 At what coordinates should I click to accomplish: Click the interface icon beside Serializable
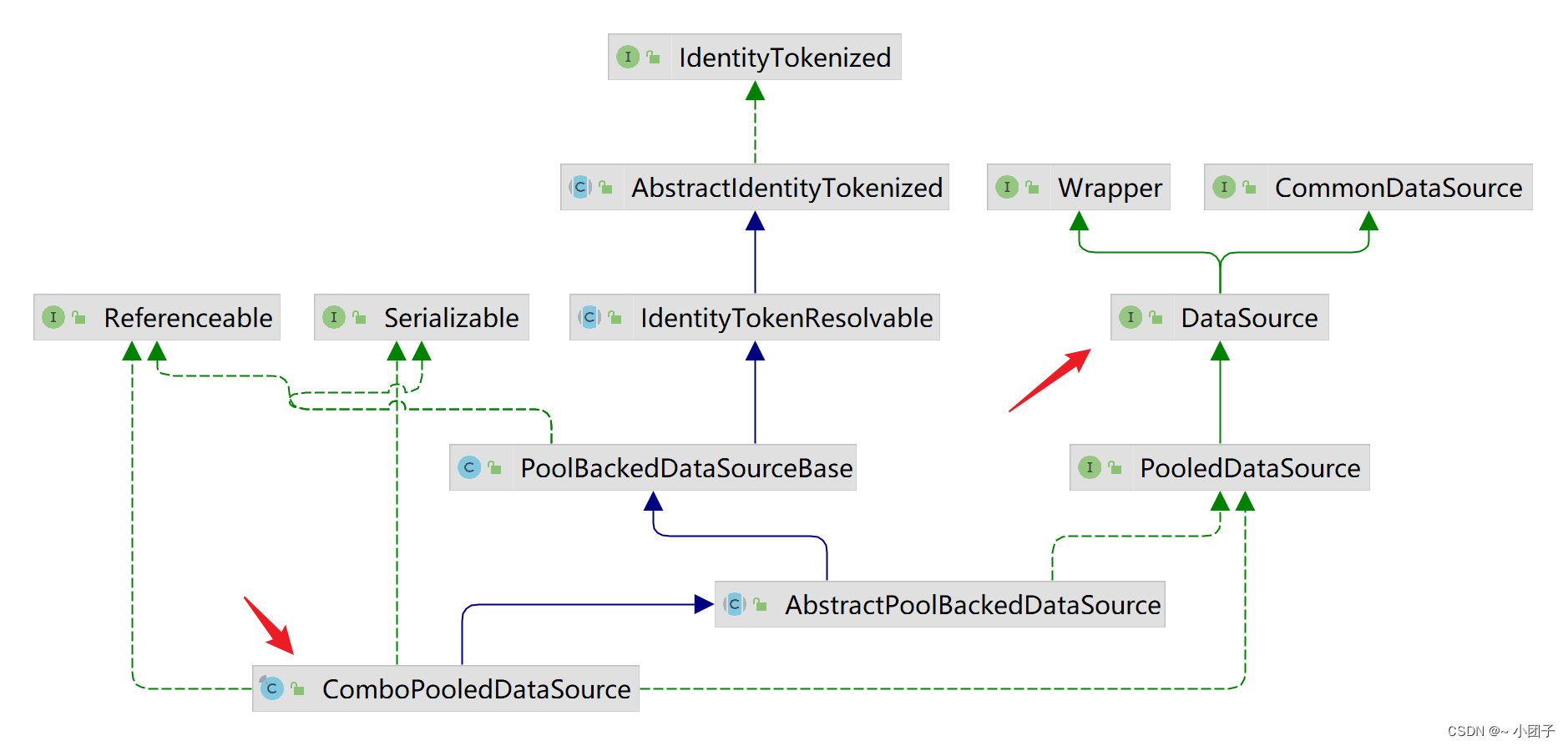(x=334, y=317)
